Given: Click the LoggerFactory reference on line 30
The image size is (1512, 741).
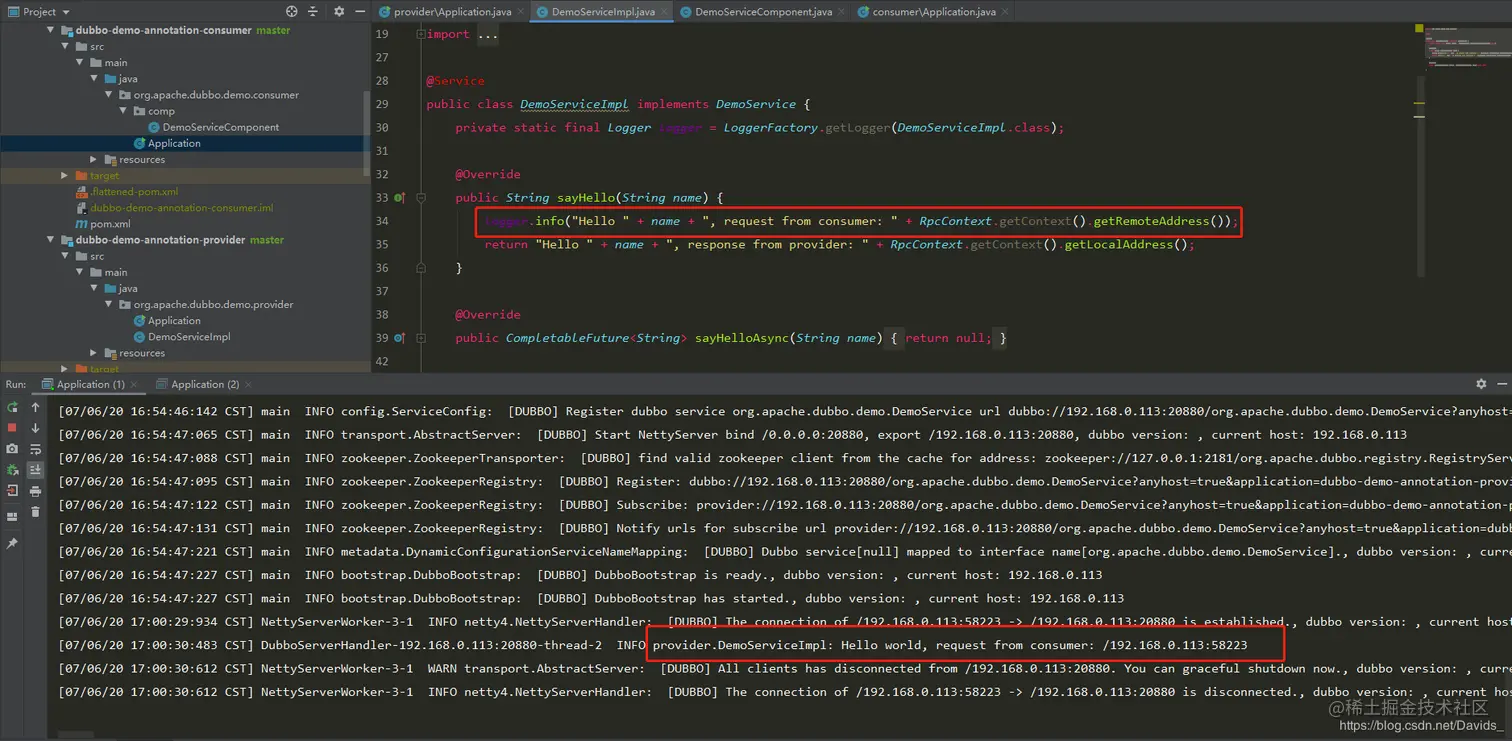Looking at the screenshot, I should (x=771, y=127).
